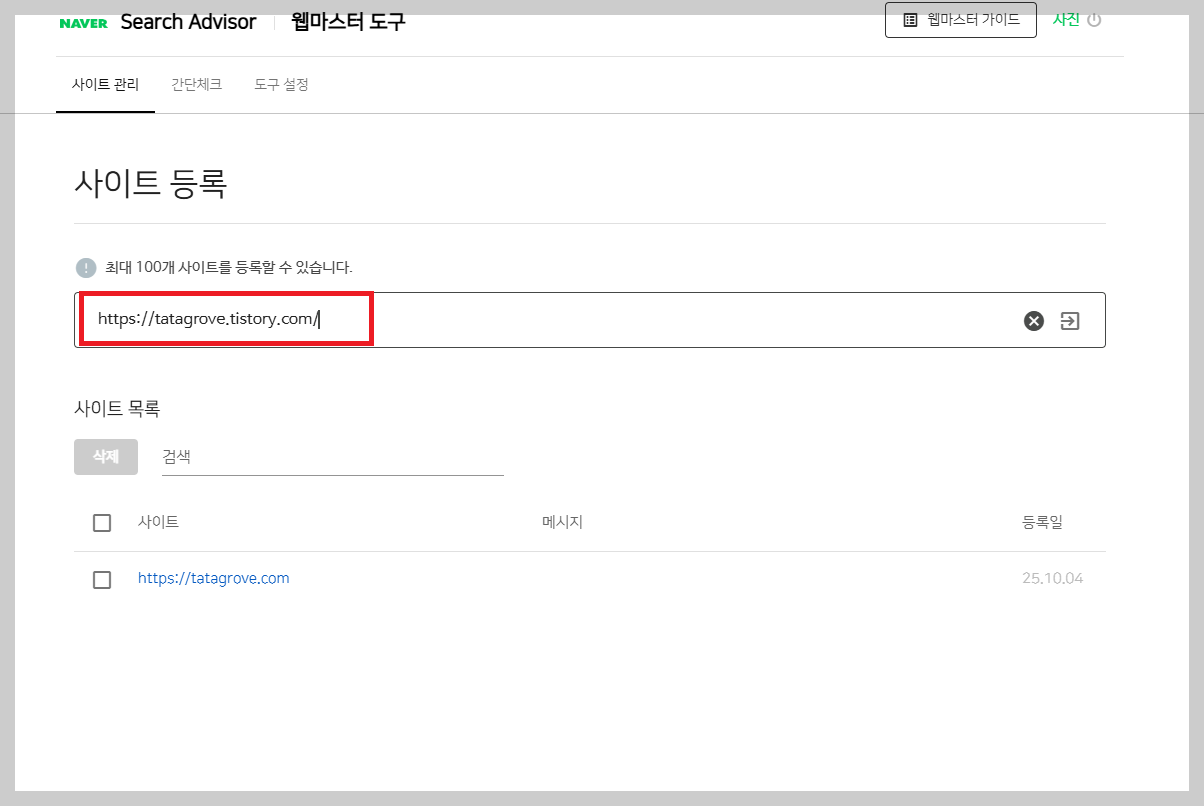Check the checkbox beside tatagrove.com
The image size is (1204, 806).
(101, 579)
